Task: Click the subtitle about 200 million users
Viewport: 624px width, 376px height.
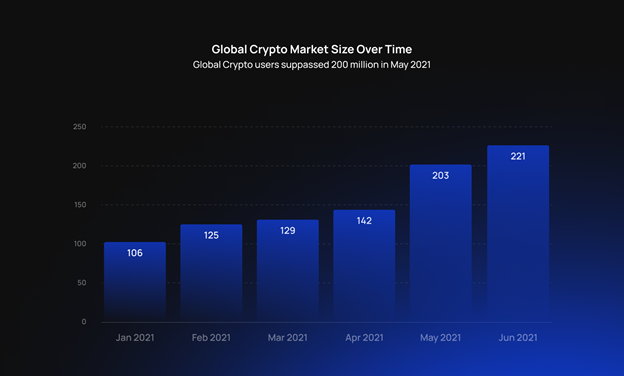Action: click(312, 64)
